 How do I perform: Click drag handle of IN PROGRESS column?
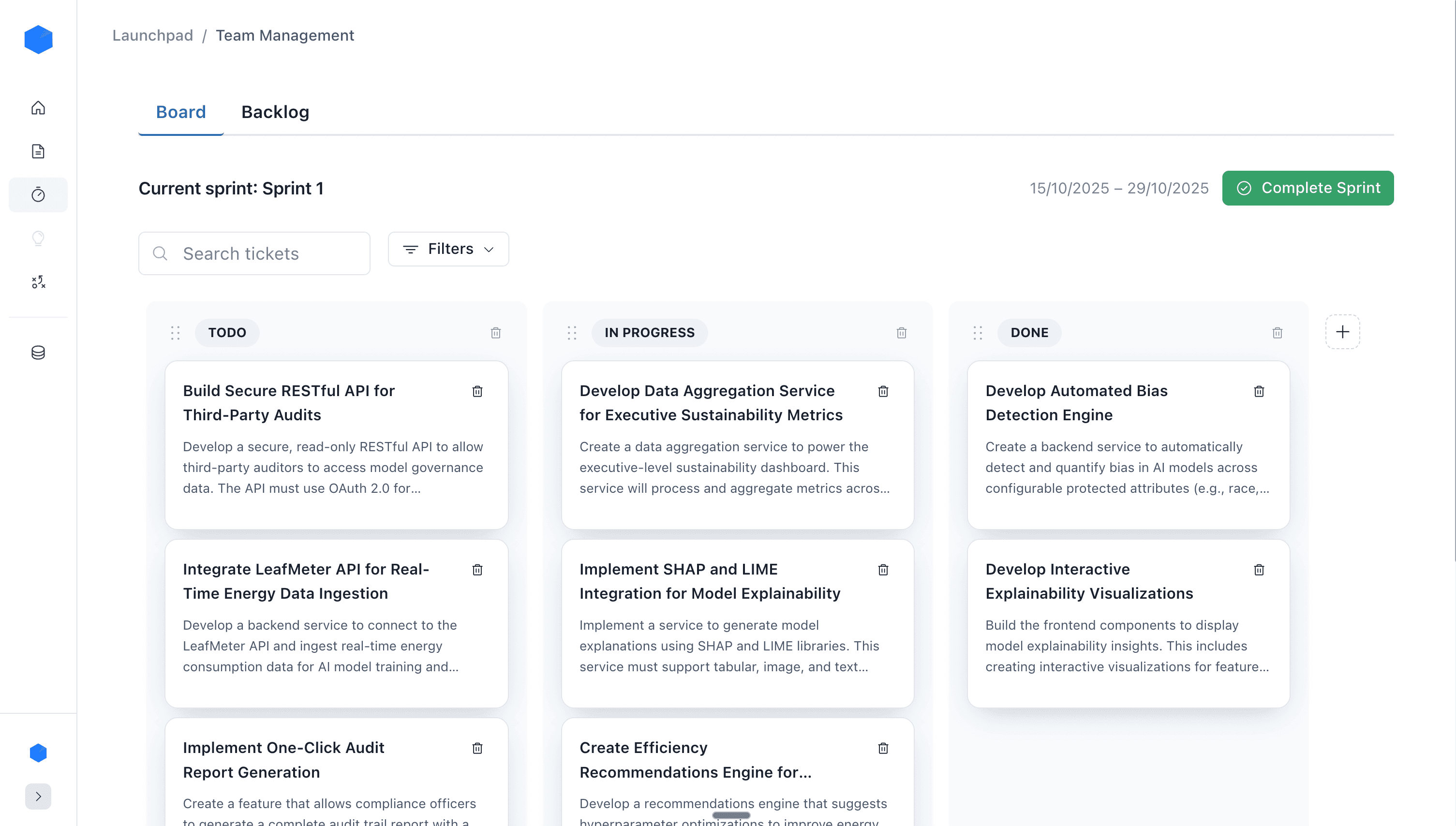click(x=571, y=333)
